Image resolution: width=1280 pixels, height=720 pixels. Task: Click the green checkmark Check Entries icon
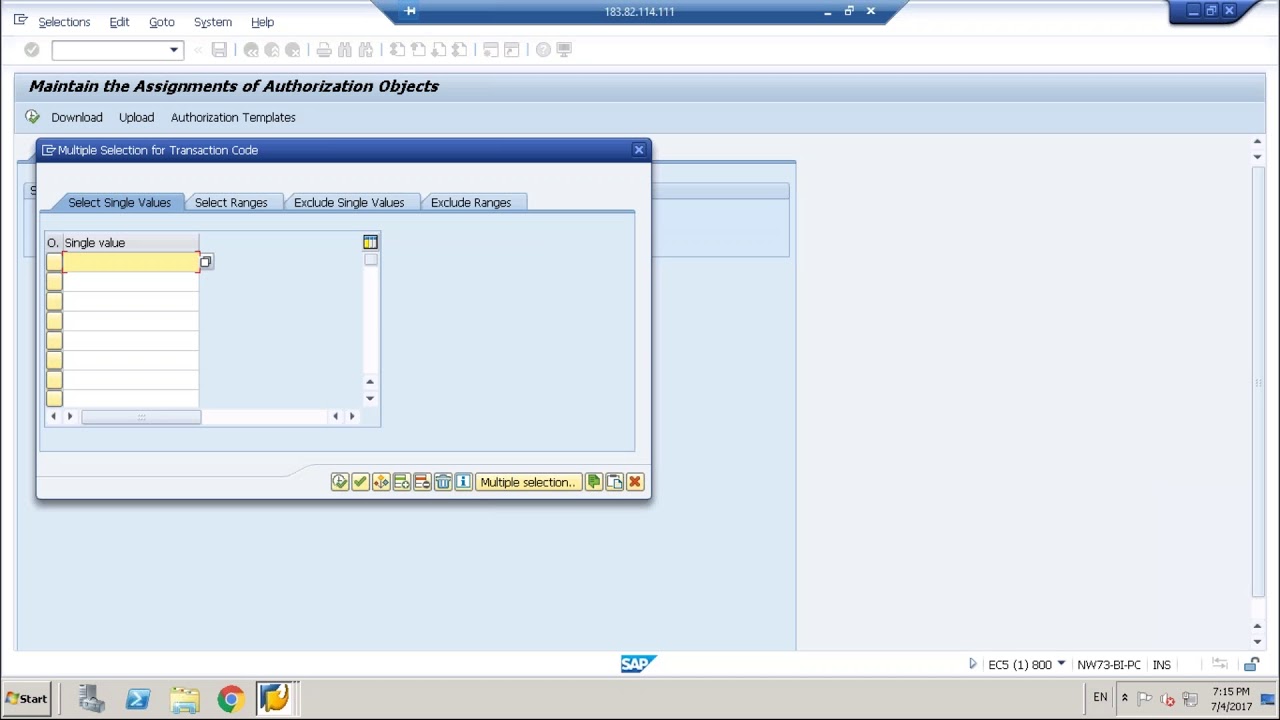tap(360, 482)
